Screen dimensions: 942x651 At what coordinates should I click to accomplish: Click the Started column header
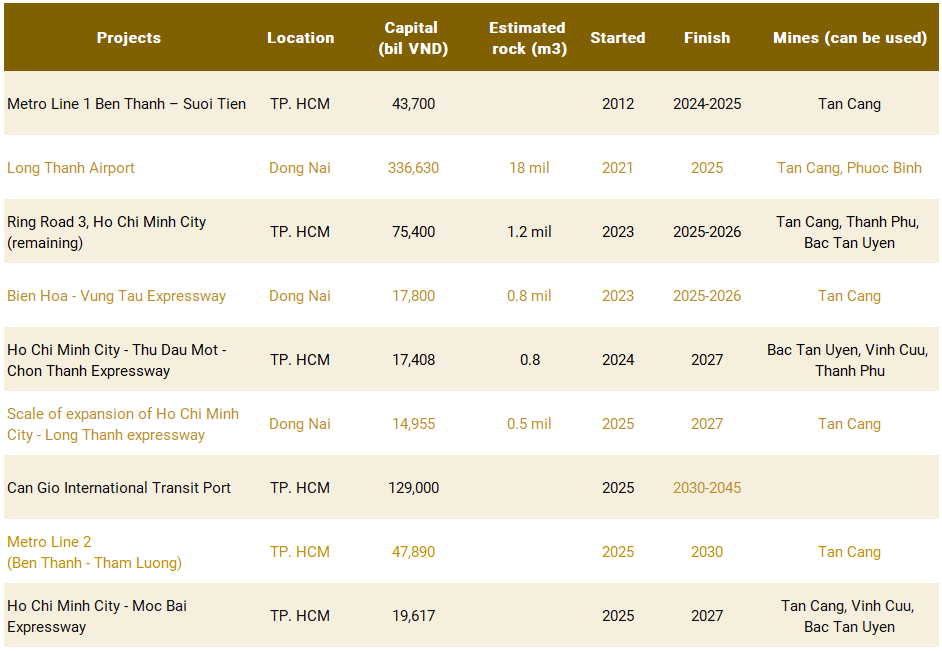pos(618,38)
